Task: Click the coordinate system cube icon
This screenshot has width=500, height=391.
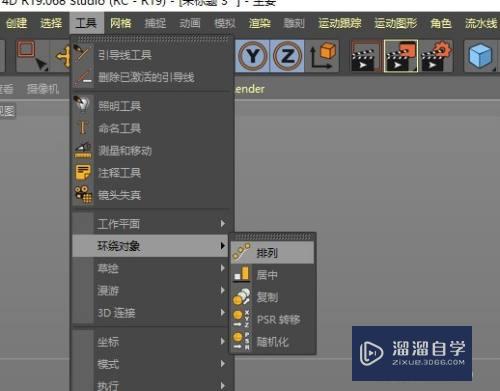Action: click(x=322, y=56)
